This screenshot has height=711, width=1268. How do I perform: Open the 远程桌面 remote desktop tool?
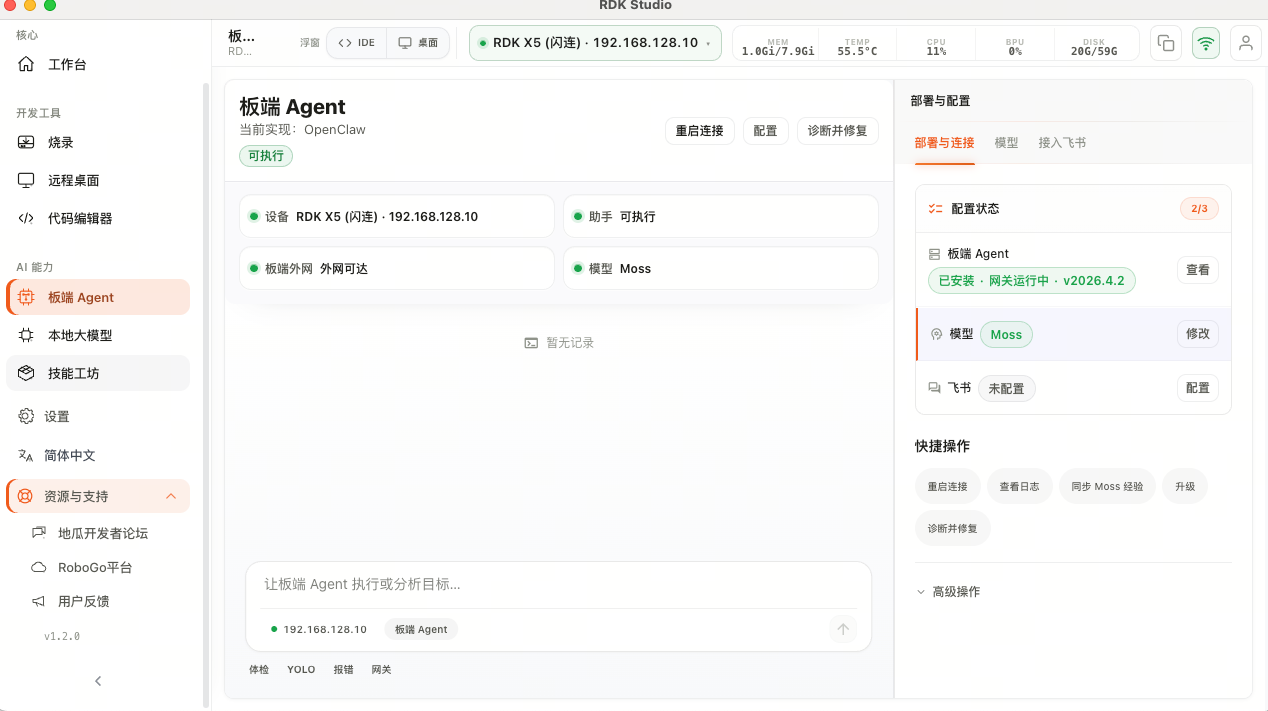click(x=98, y=180)
